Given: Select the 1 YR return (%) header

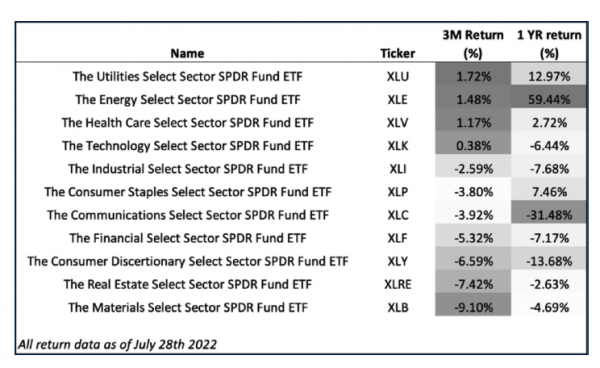Looking at the screenshot, I should click(x=549, y=44).
